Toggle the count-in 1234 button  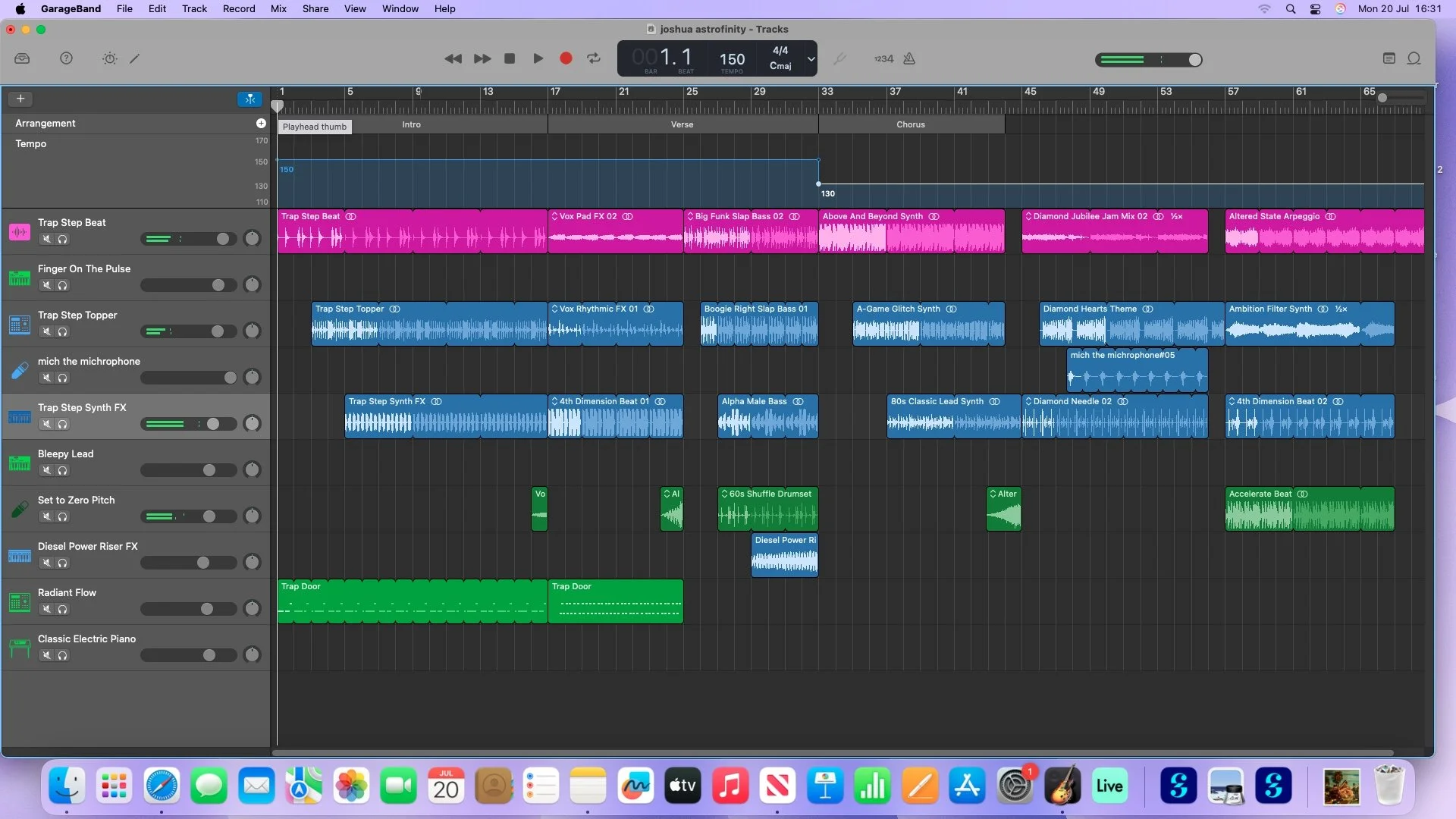pyautogui.click(x=883, y=58)
